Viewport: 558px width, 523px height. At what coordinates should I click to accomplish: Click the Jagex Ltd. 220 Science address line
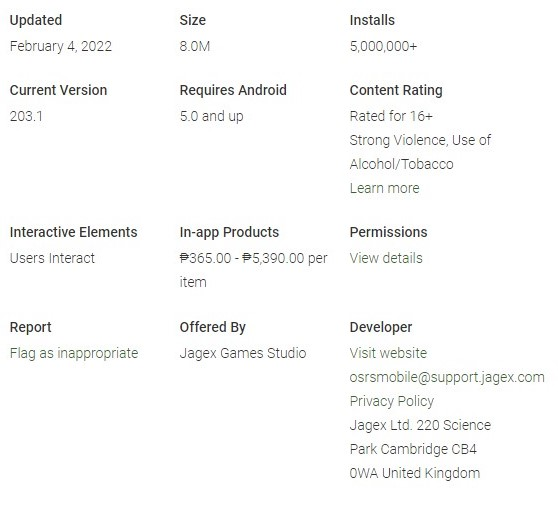coord(420,425)
